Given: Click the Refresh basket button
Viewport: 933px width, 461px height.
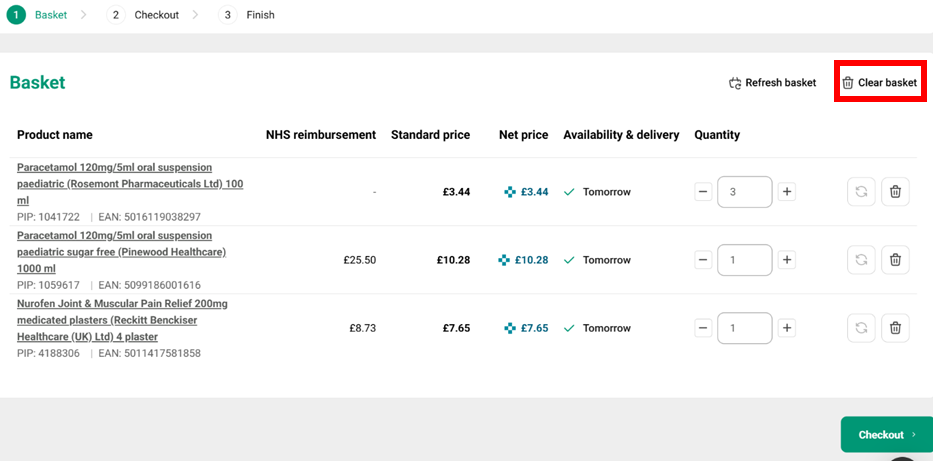Looking at the screenshot, I should [x=772, y=83].
